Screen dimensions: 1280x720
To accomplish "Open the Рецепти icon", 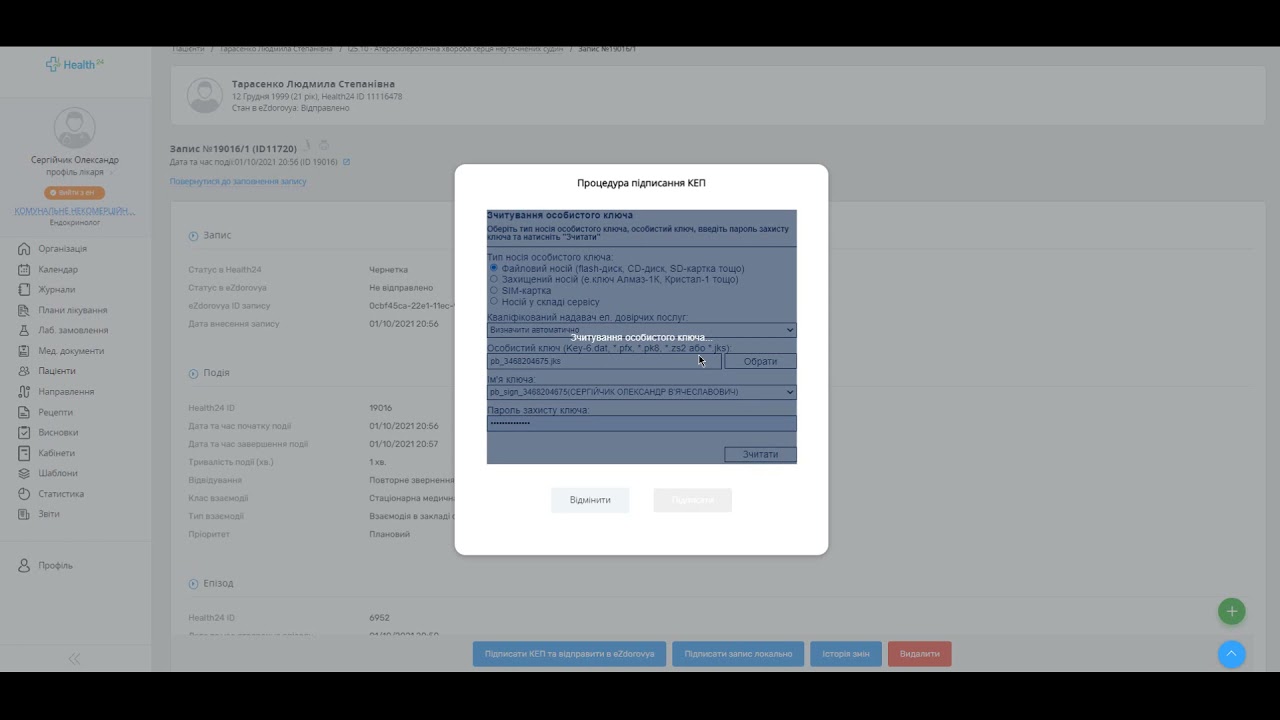I will tap(24, 412).
